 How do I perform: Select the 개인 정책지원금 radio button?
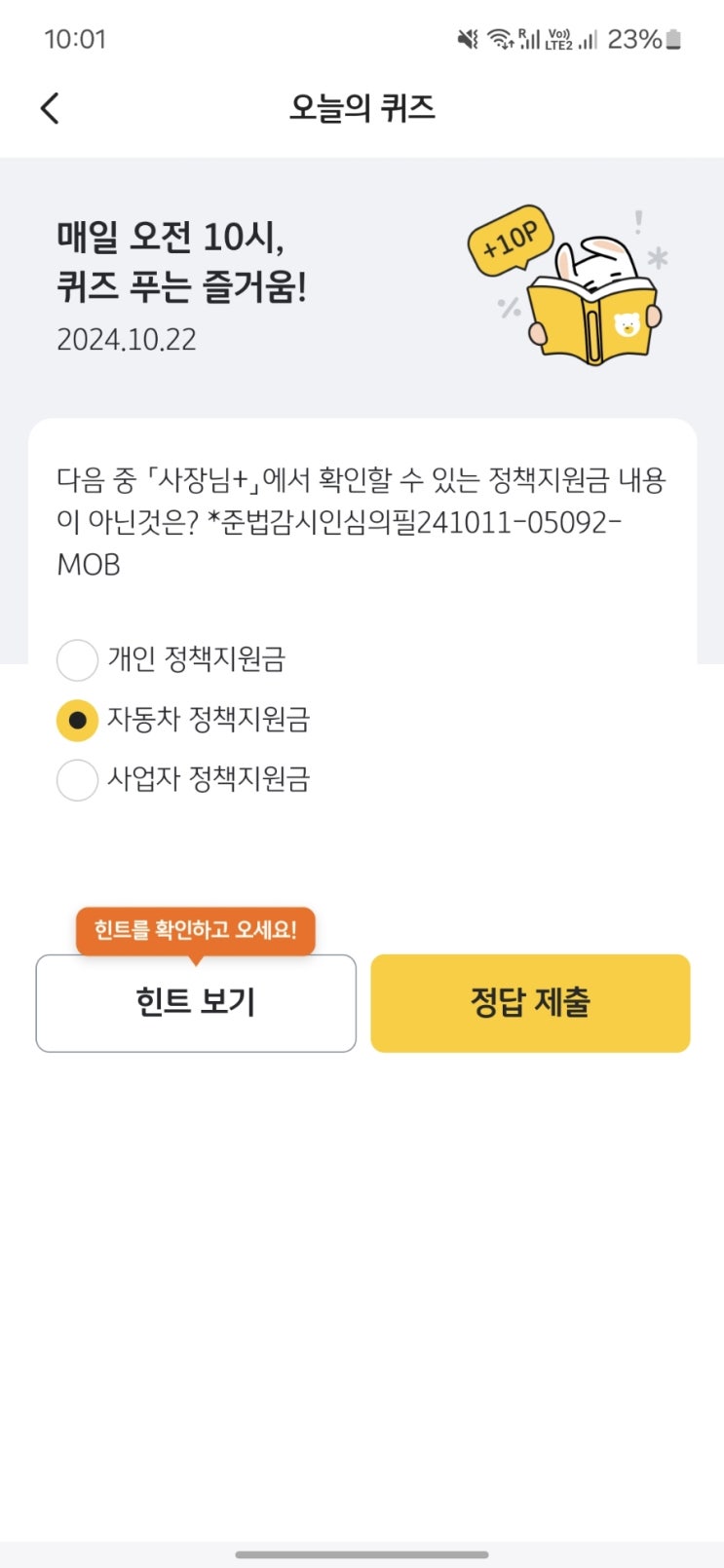tap(77, 660)
